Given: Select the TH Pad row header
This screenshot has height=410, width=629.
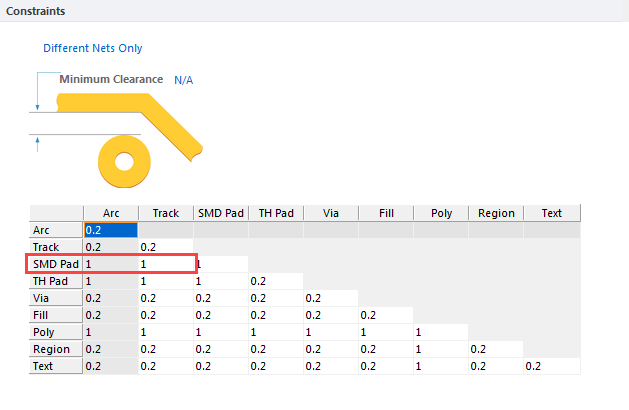Looking at the screenshot, I should click(x=56, y=281).
